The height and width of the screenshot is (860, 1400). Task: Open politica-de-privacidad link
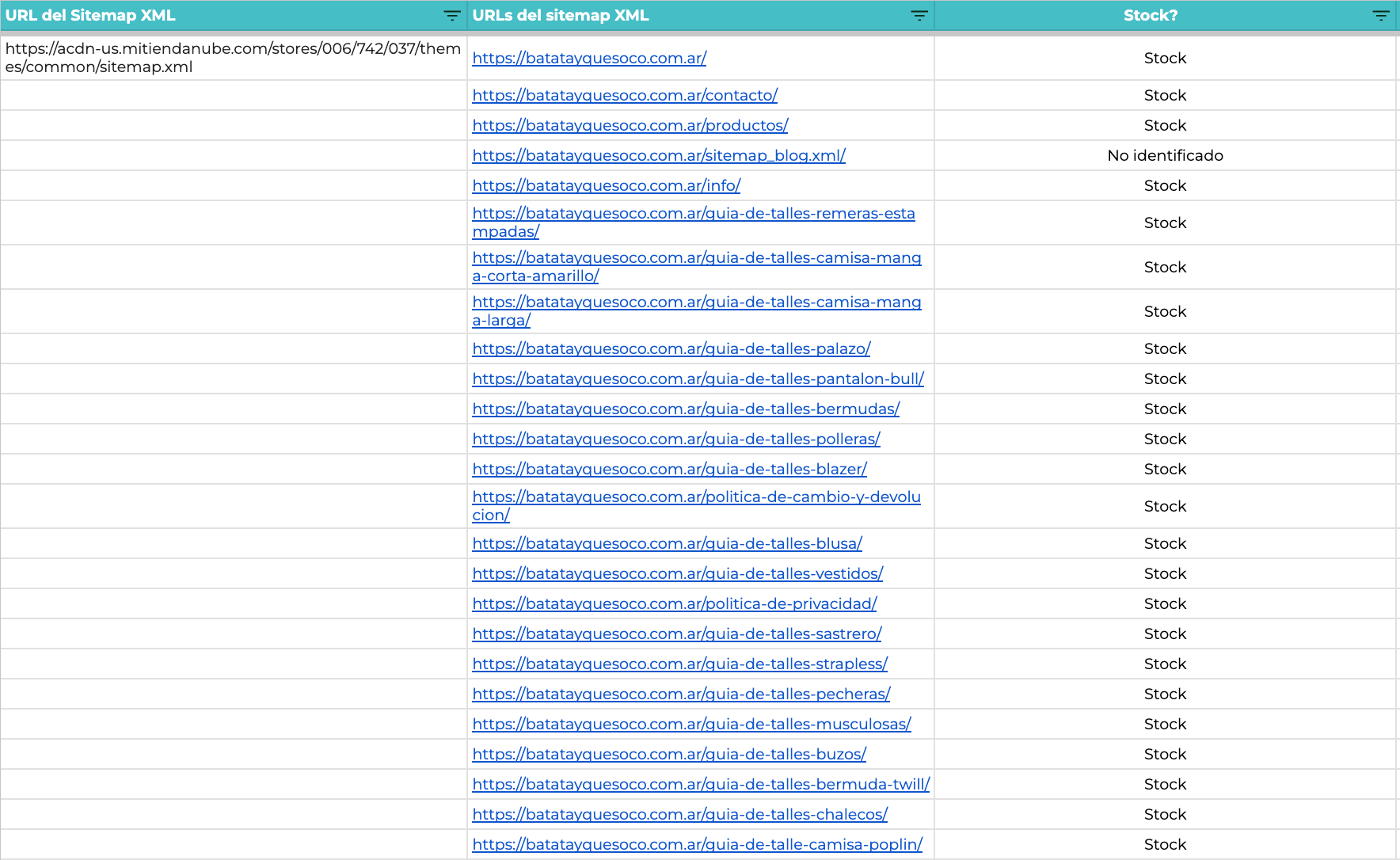tap(675, 603)
